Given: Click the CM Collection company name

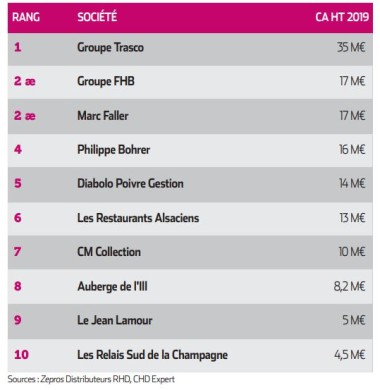Looking at the screenshot, I should point(109,252).
